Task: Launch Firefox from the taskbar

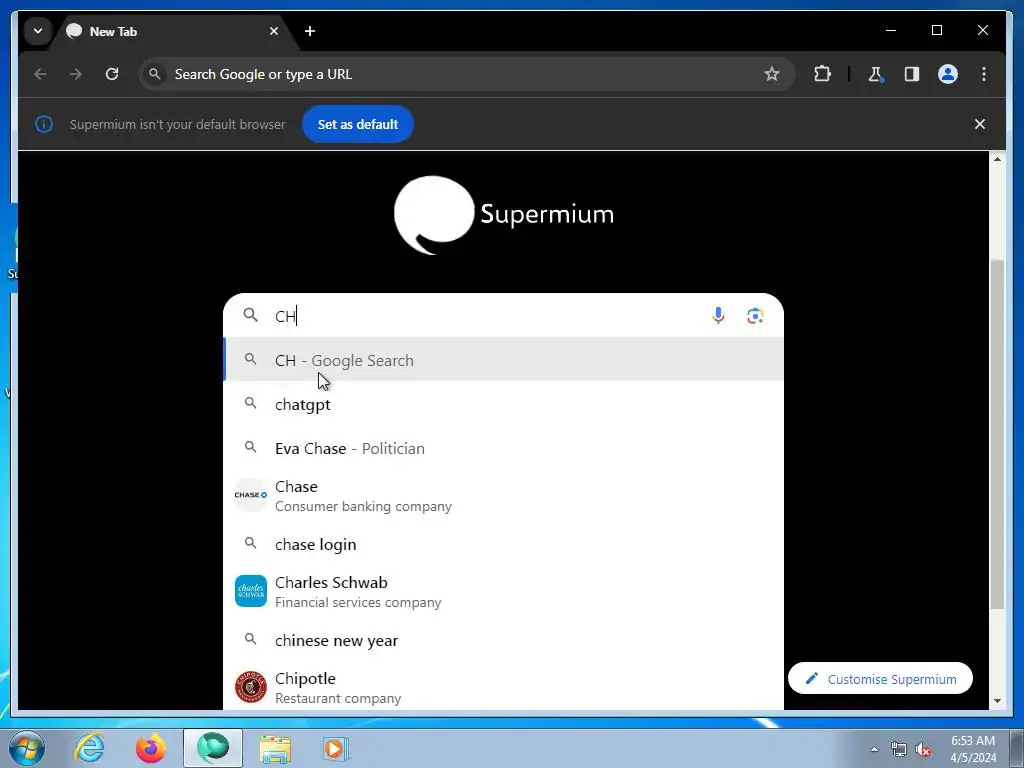Action: [x=151, y=748]
